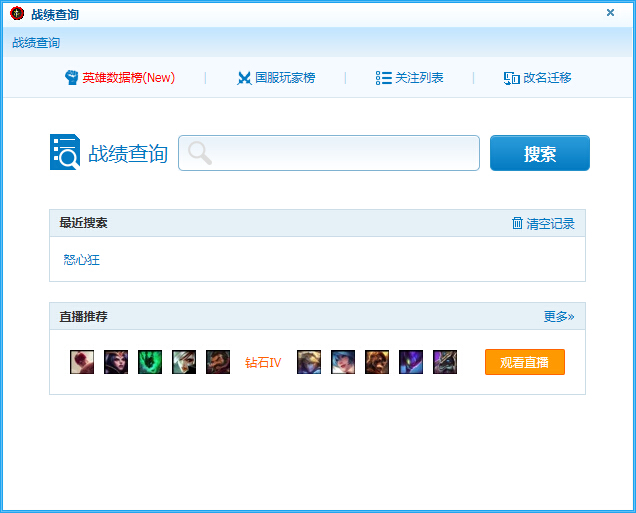
Task: Click the trash can icon
Action: point(517,223)
